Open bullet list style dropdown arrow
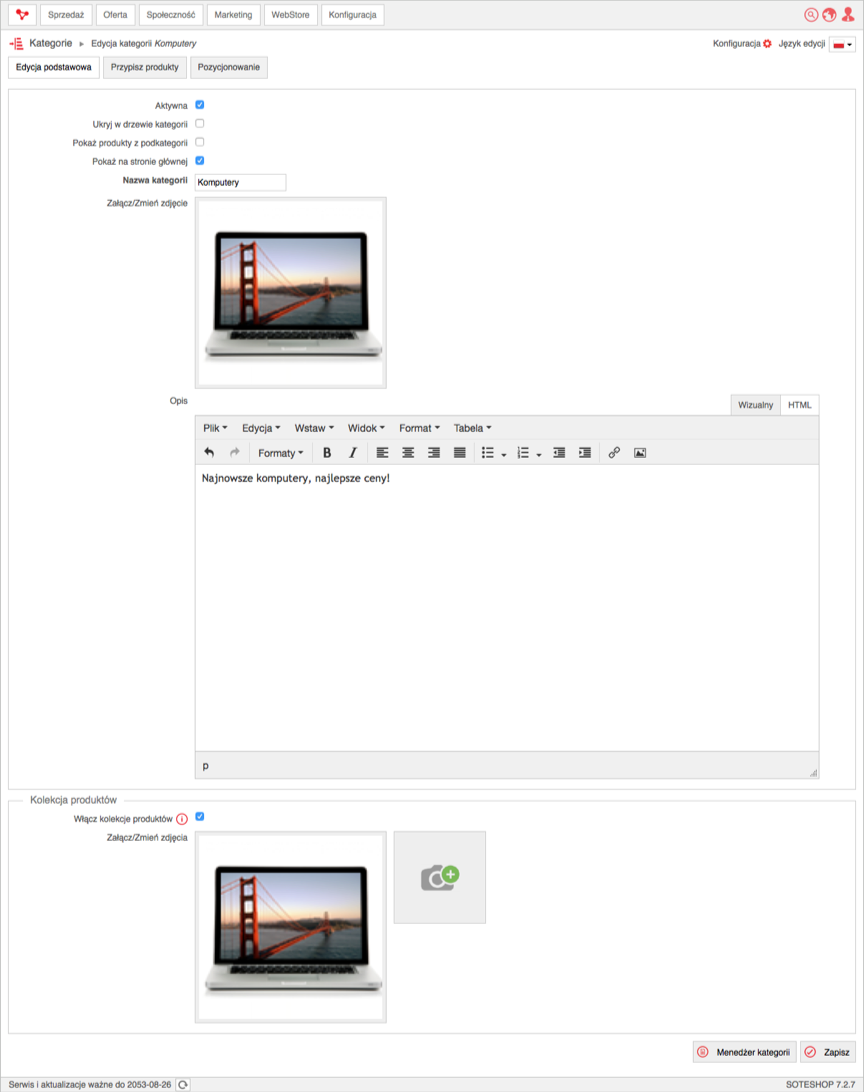Image resolution: width=864 pixels, height=1092 pixels. (x=503, y=454)
